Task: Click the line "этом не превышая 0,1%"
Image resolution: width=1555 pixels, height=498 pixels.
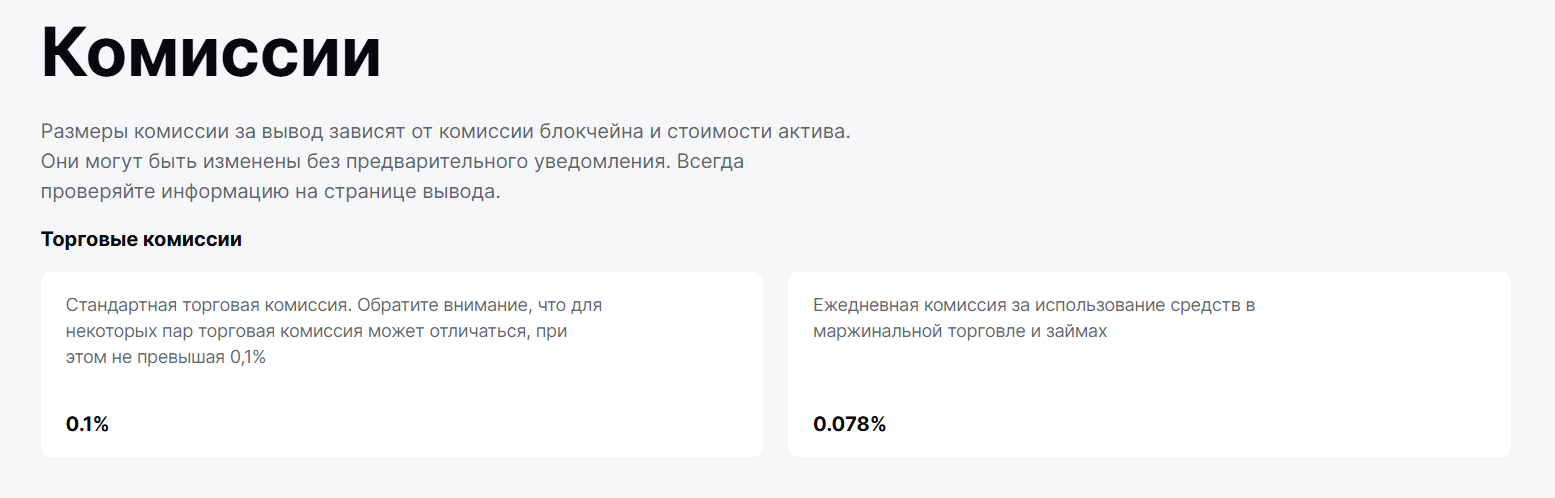Action: [x=165, y=357]
